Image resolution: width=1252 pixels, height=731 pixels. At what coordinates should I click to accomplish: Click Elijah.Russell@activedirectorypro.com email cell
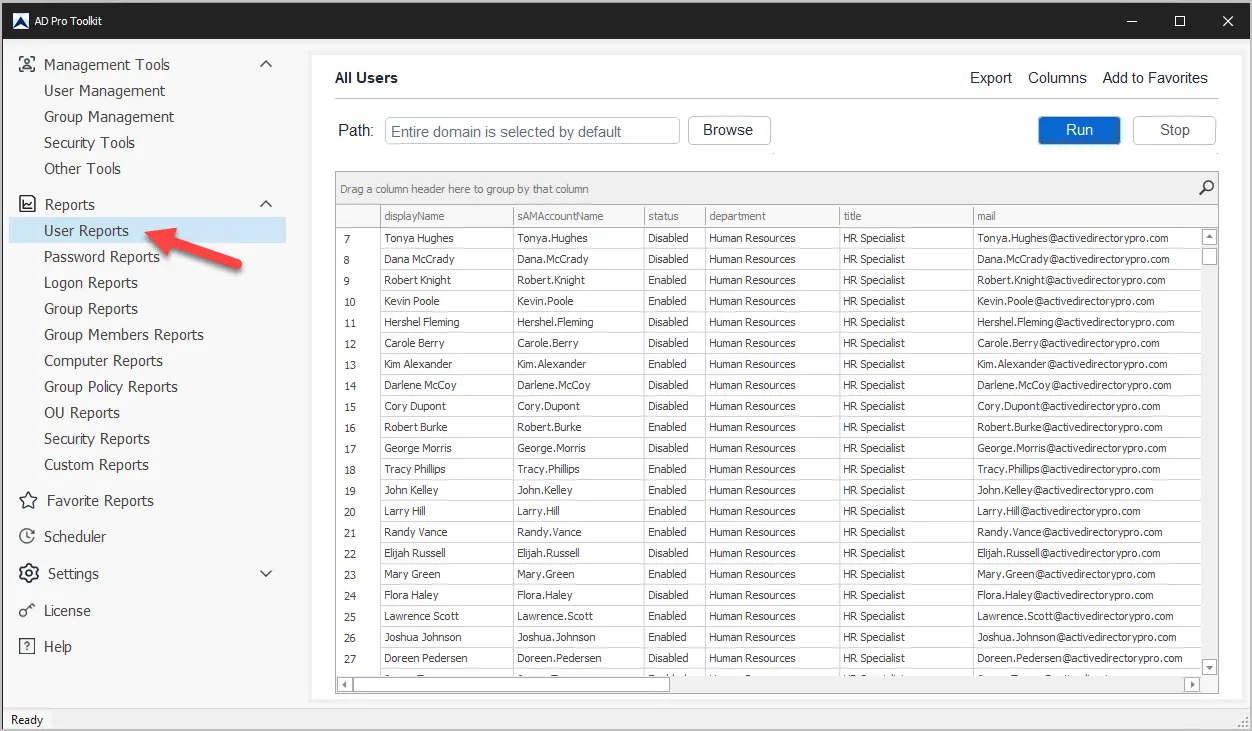pos(1087,553)
